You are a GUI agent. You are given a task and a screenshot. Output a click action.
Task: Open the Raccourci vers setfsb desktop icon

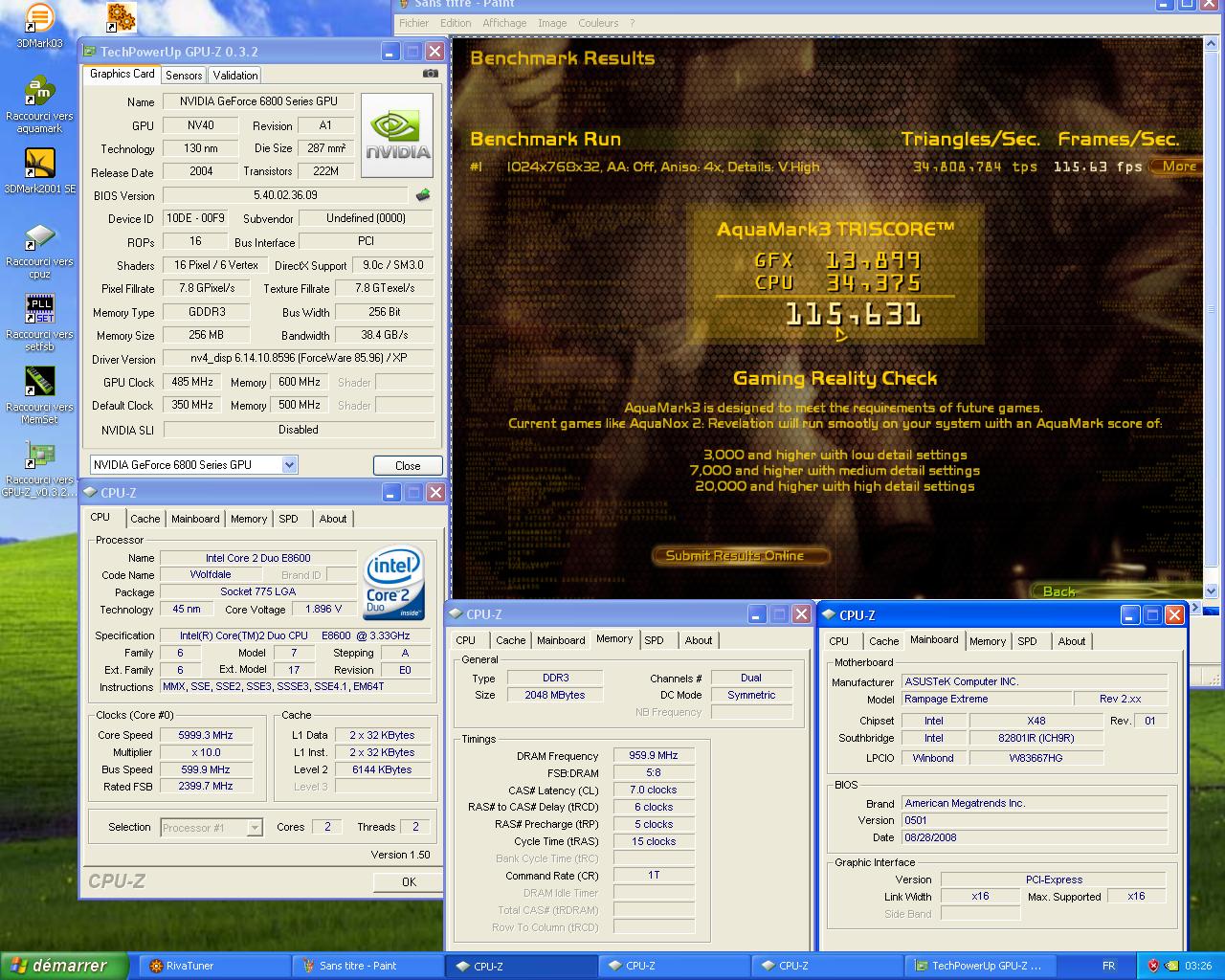39,323
